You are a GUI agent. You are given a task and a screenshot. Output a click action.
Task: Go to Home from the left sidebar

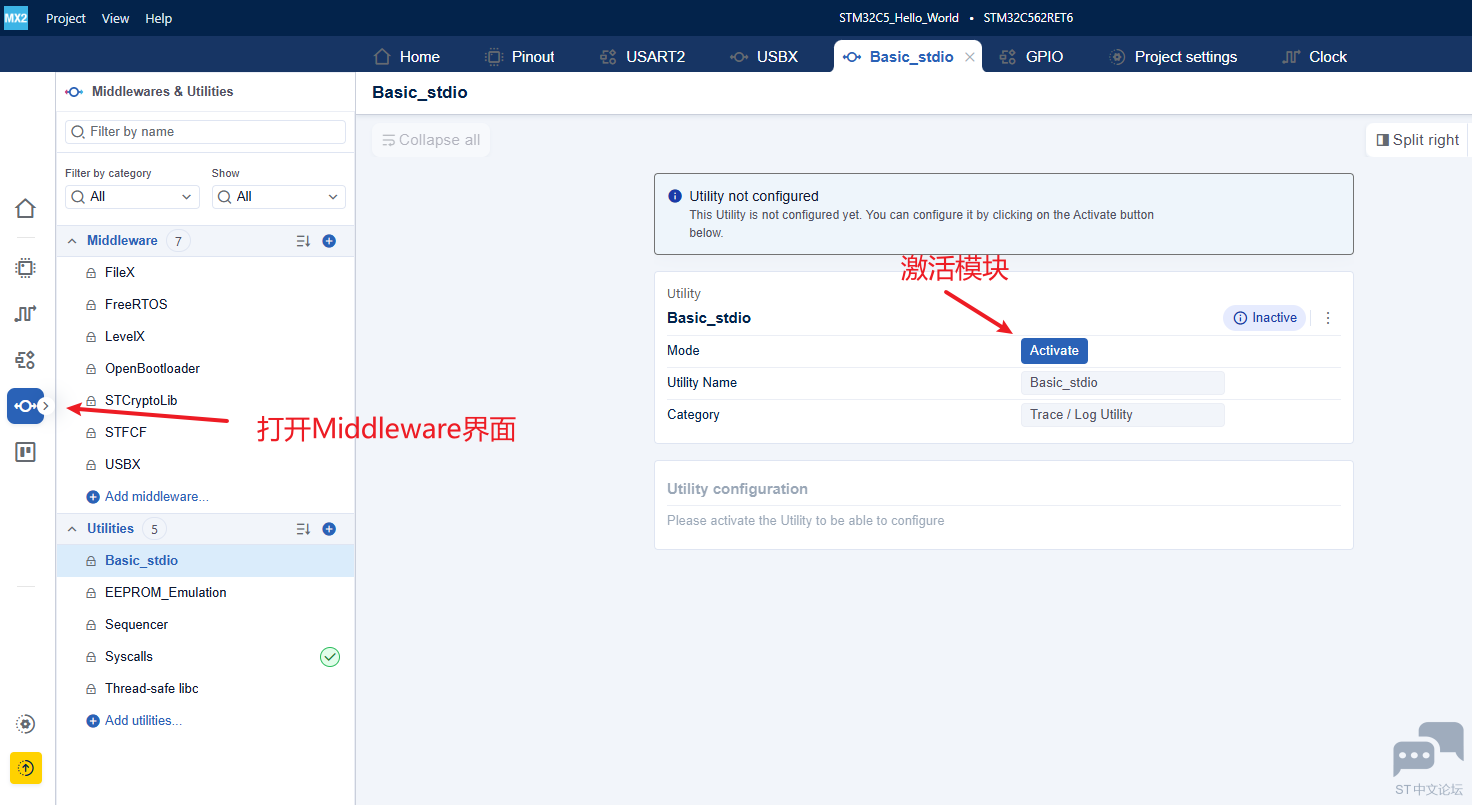coord(26,208)
